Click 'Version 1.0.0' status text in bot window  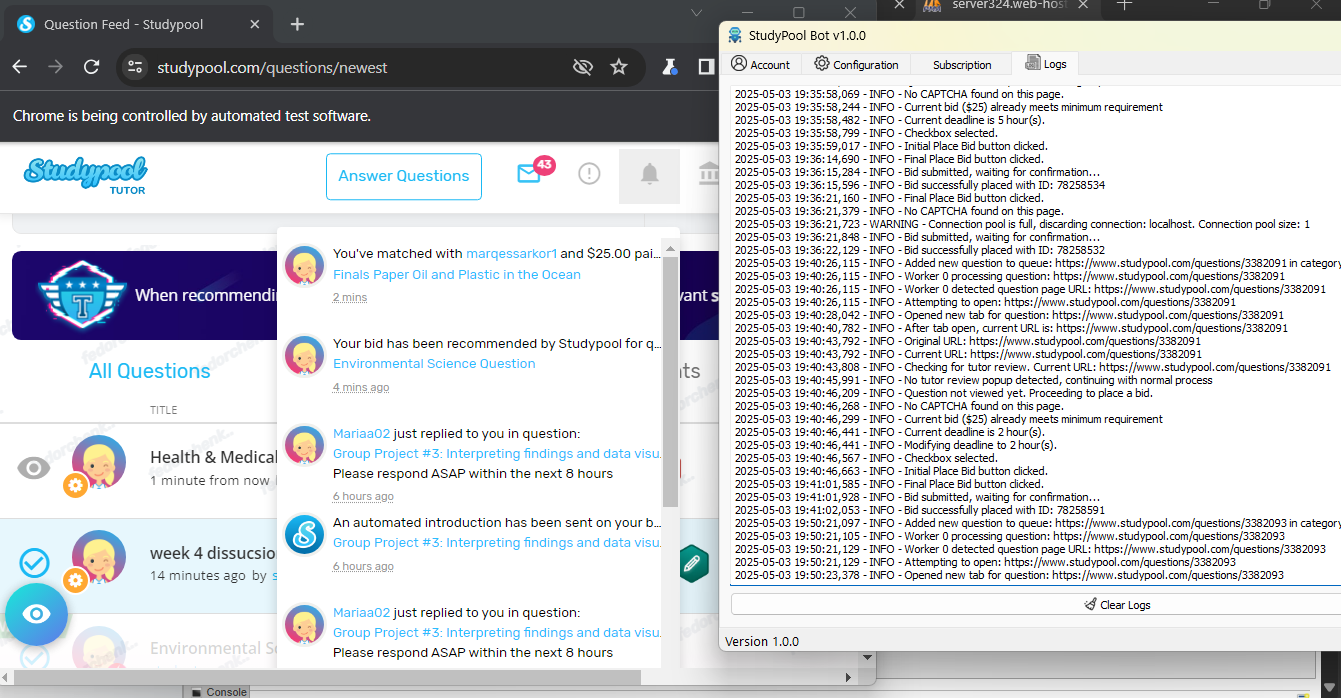(x=762, y=642)
